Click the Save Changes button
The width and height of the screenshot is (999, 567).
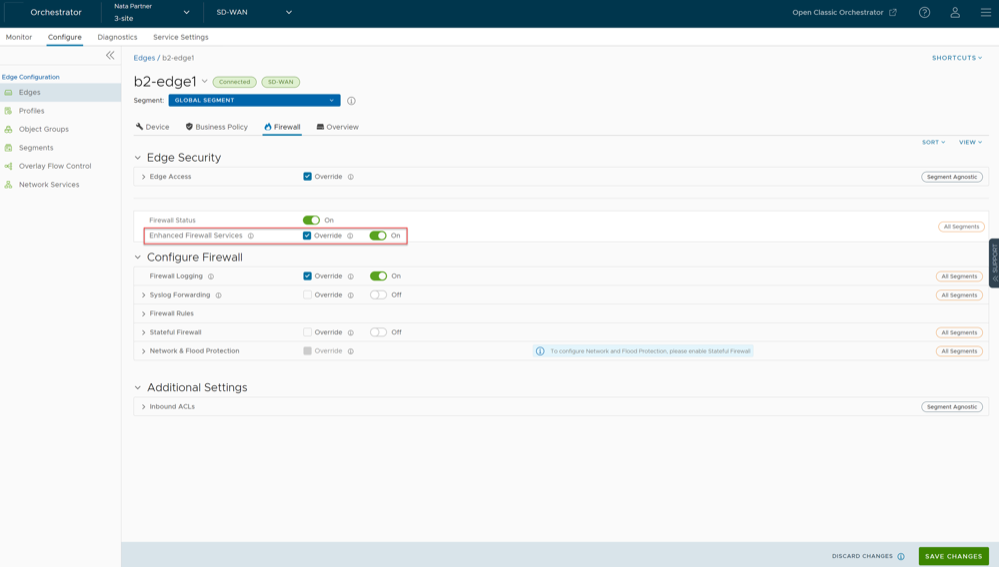[953, 556]
